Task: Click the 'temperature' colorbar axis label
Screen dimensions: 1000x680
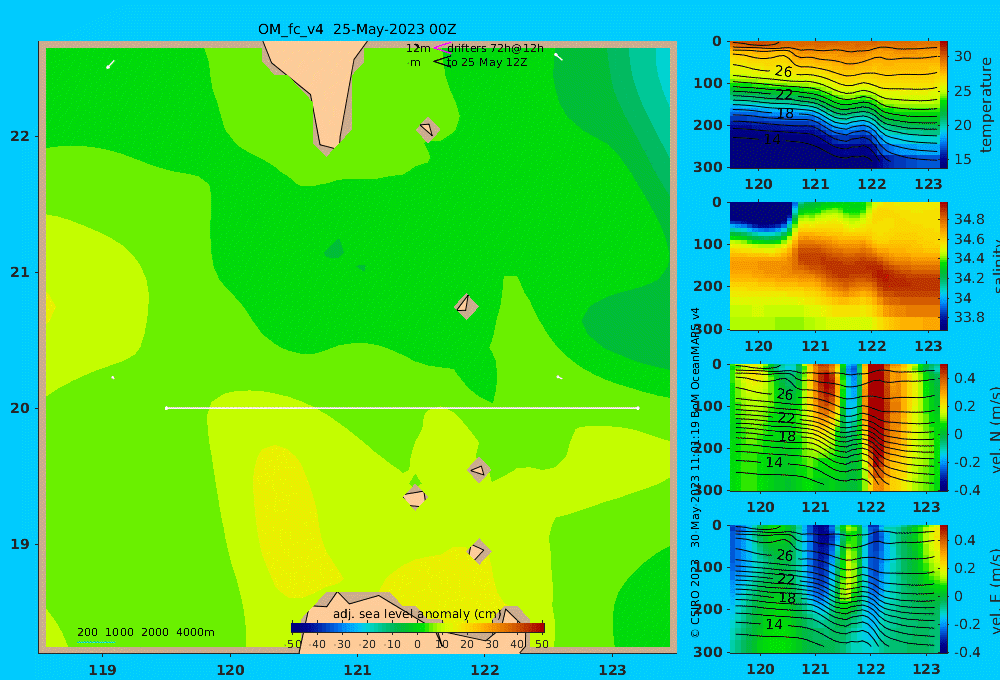Action: [986, 105]
